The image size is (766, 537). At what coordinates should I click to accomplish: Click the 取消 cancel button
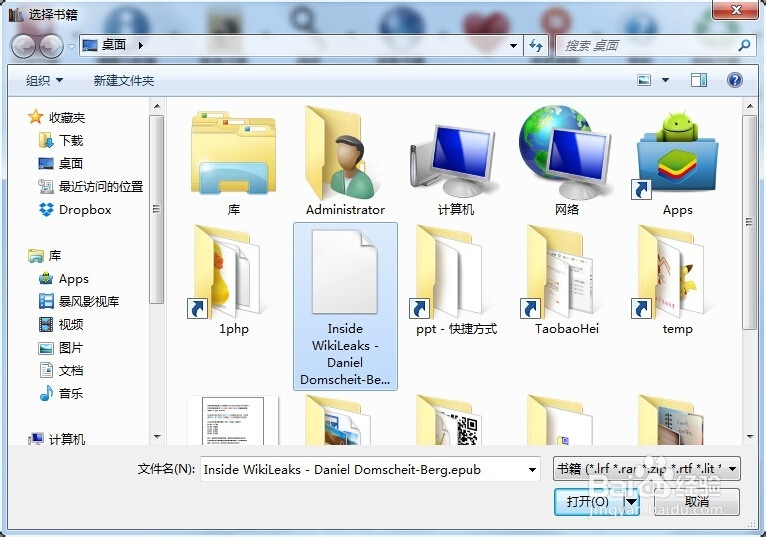pyautogui.click(x=697, y=501)
